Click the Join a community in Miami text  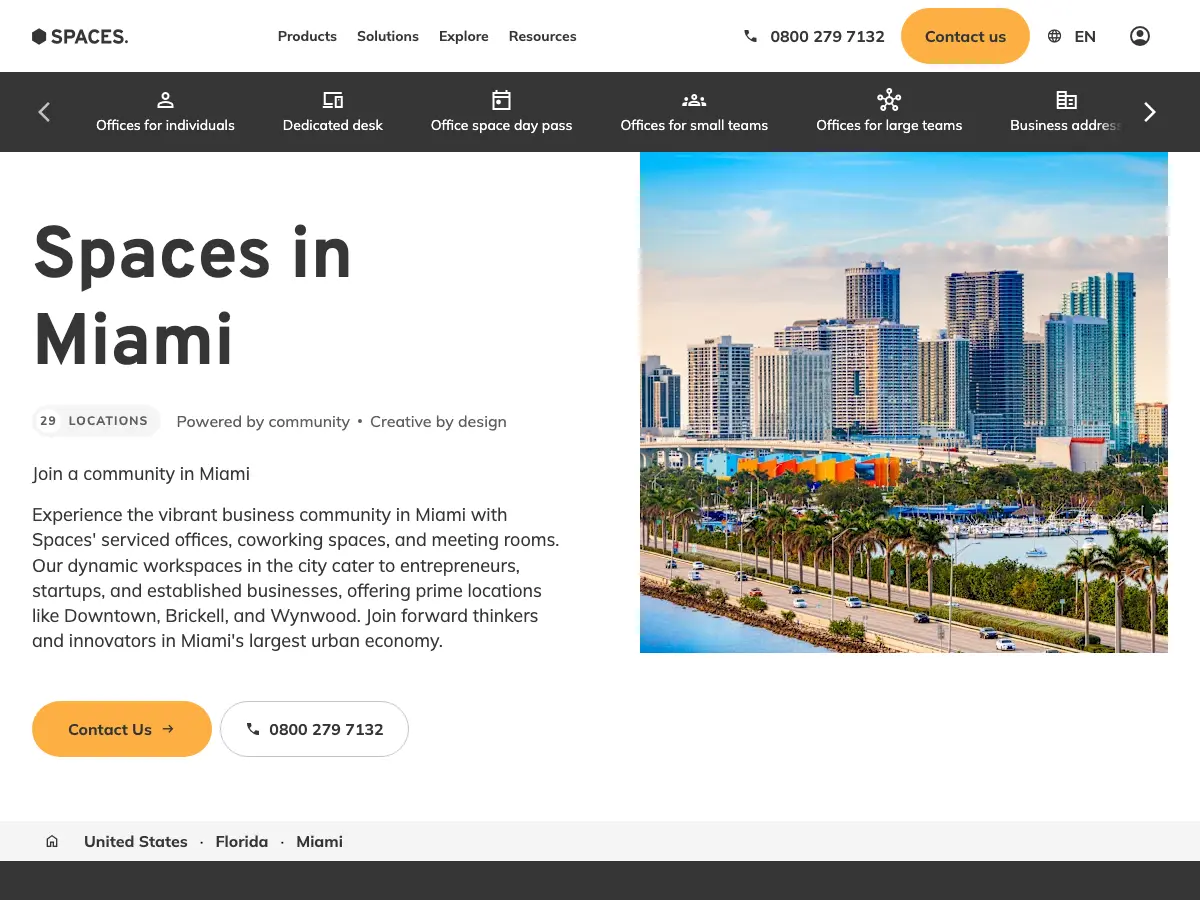141,474
